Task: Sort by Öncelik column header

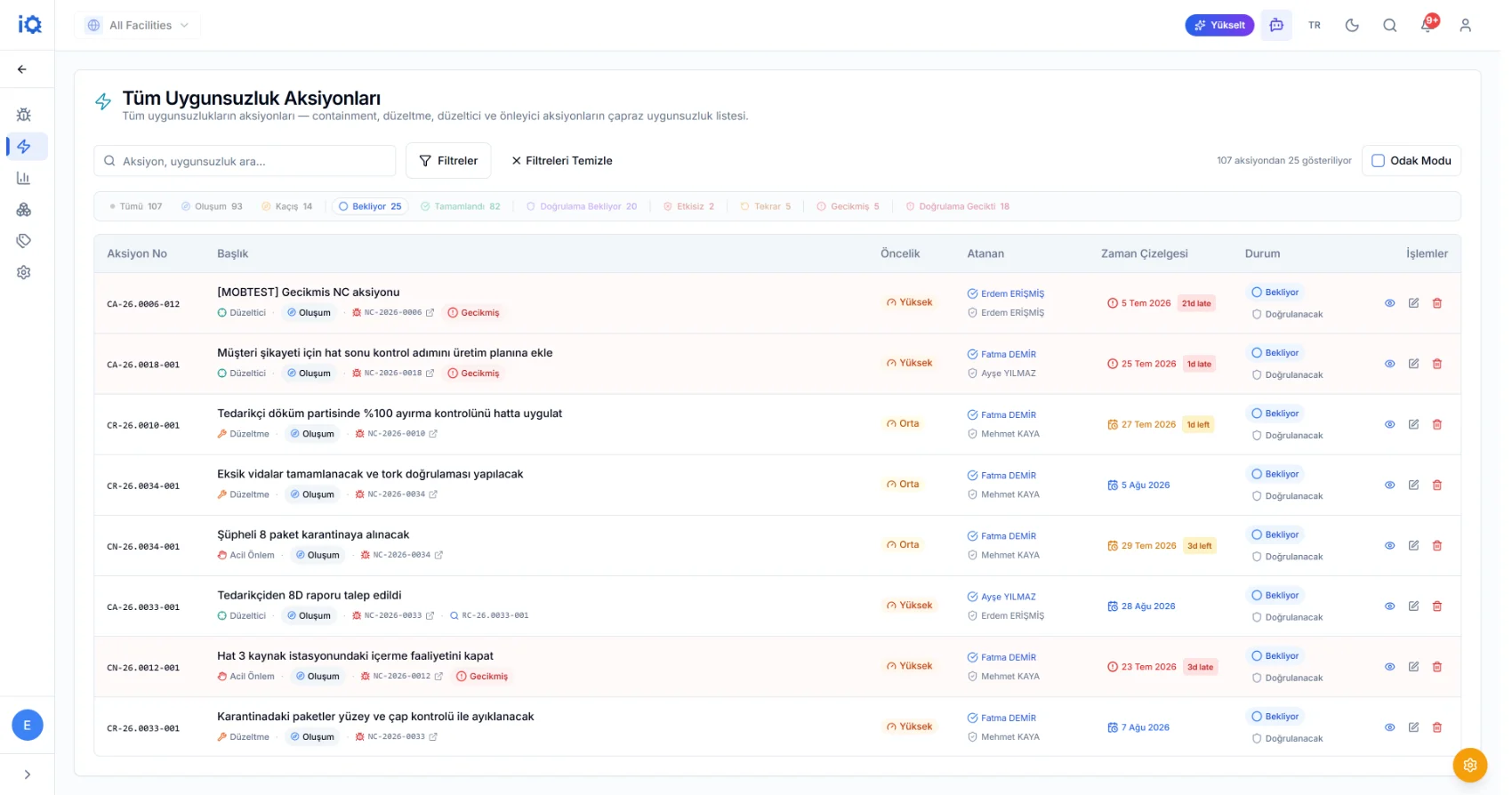Action: point(900,253)
